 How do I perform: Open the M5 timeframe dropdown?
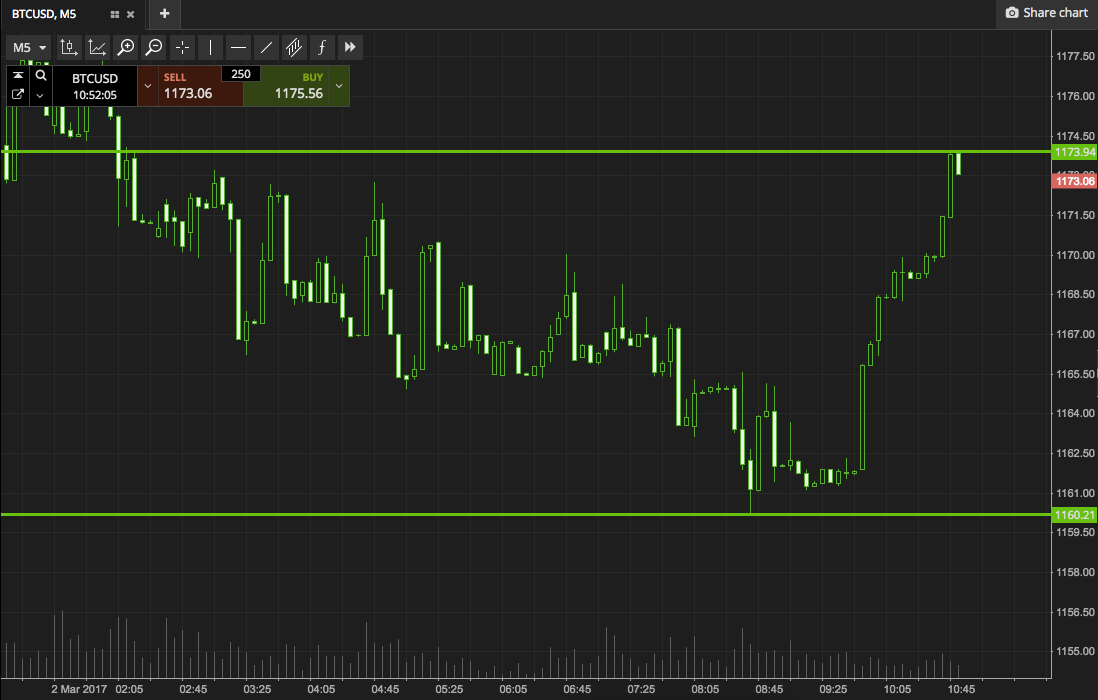(29, 48)
